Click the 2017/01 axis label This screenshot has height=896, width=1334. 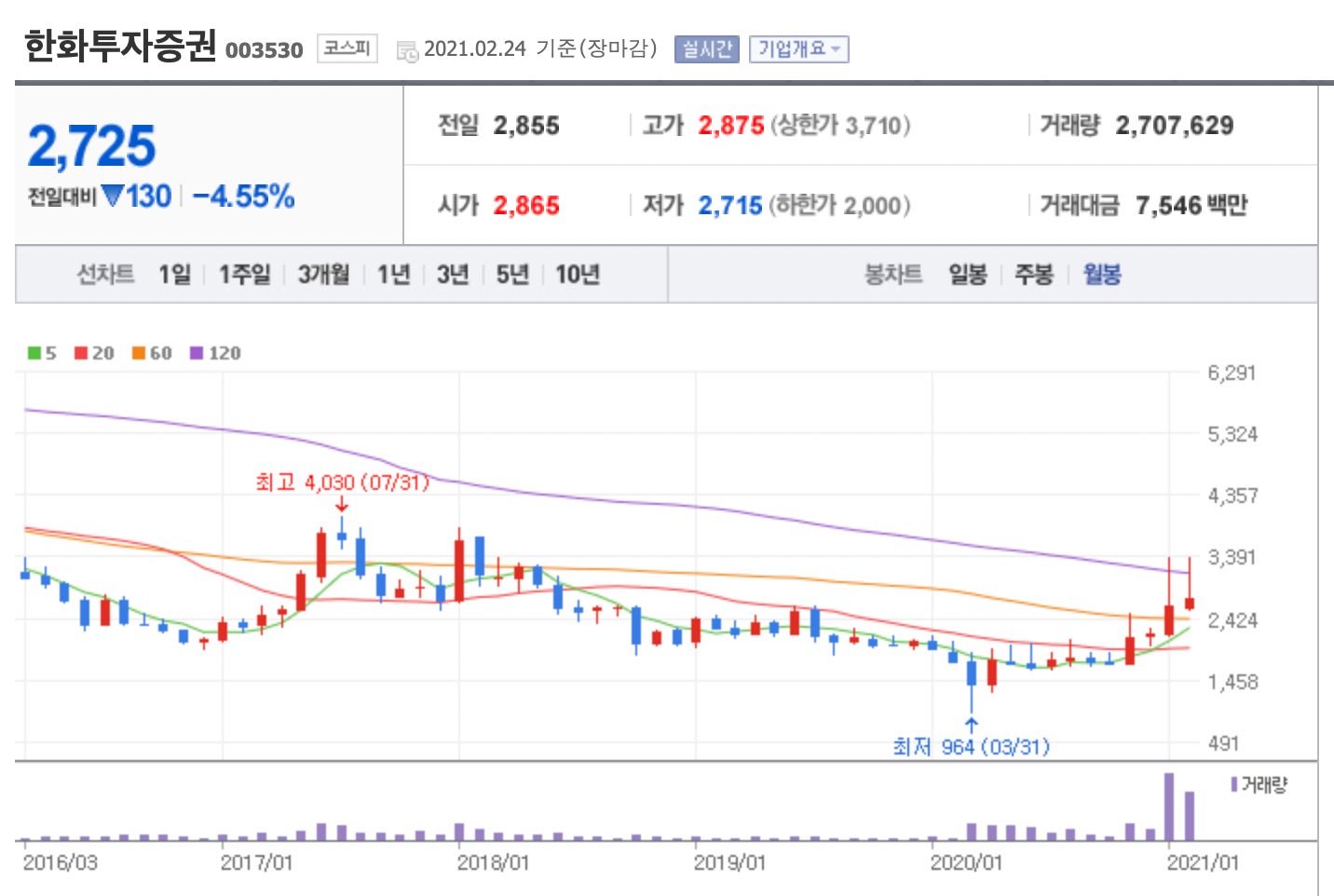click(257, 862)
